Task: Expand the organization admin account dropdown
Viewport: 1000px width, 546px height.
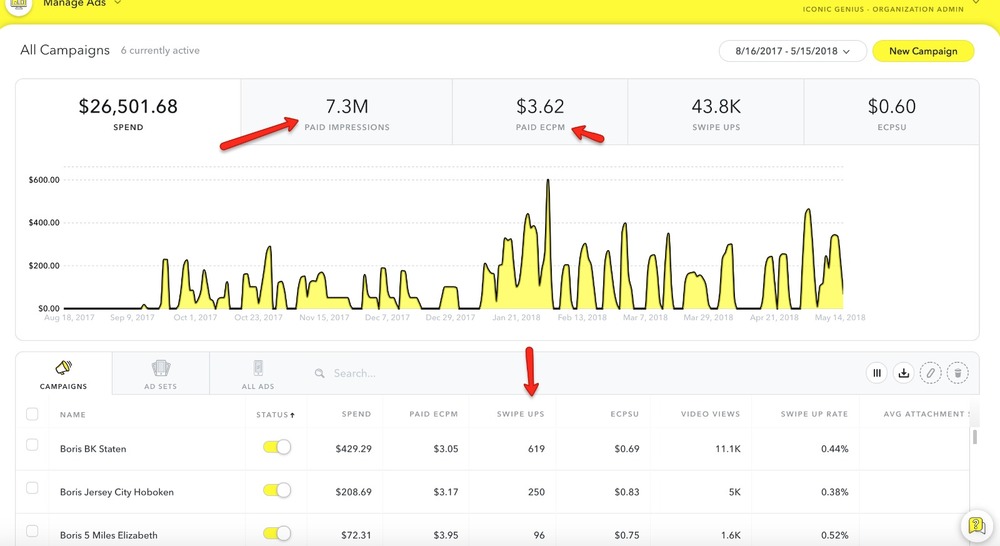Action: [x=976, y=4]
